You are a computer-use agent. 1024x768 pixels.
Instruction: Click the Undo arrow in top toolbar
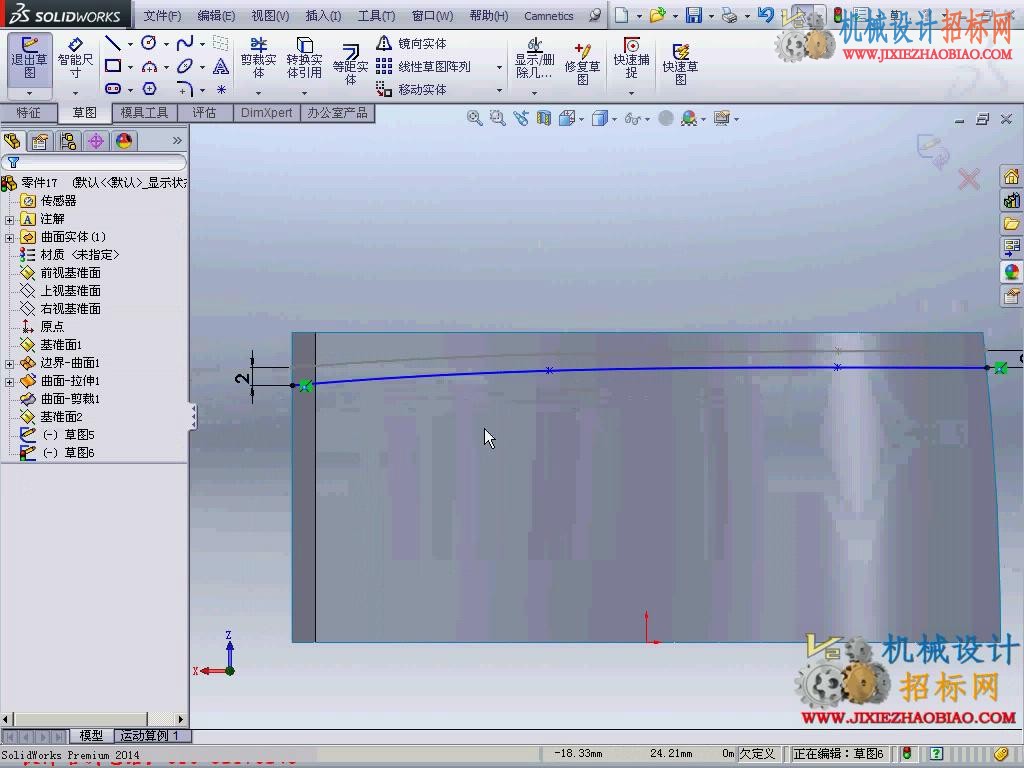point(767,15)
